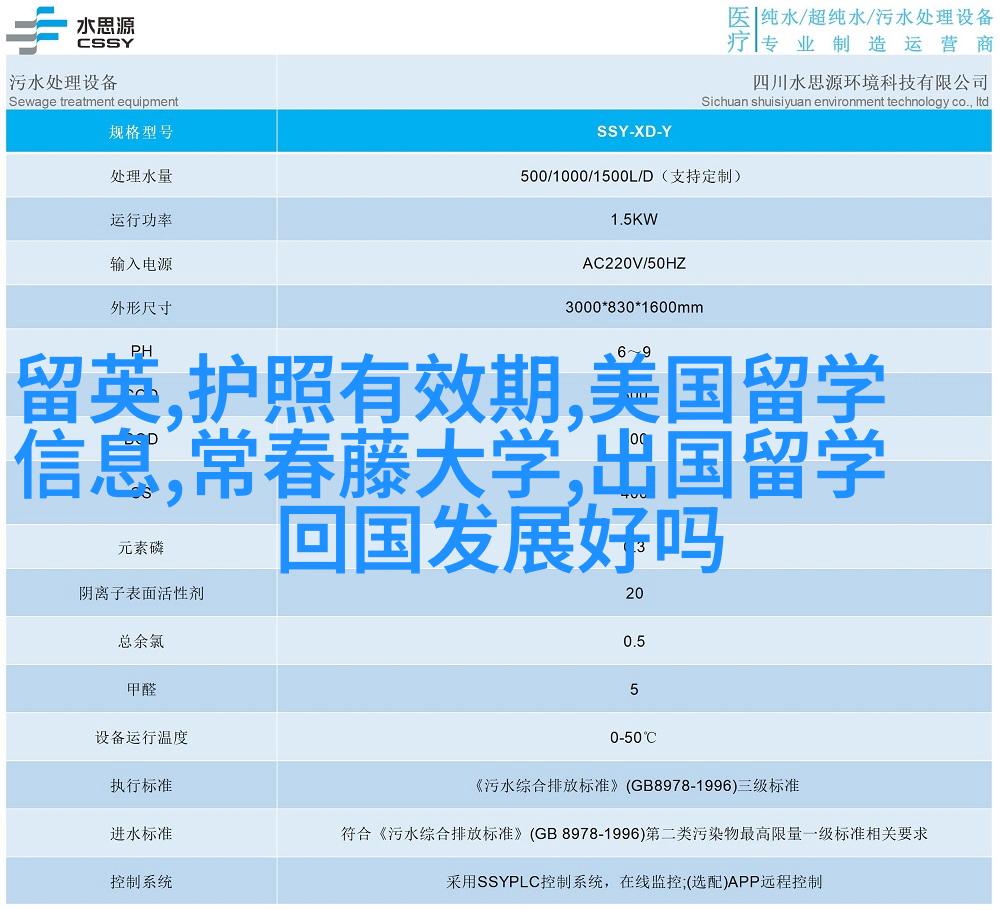
Task: Click the value 20 for 阴离子表面活性剂
Action: click(634, 594)
